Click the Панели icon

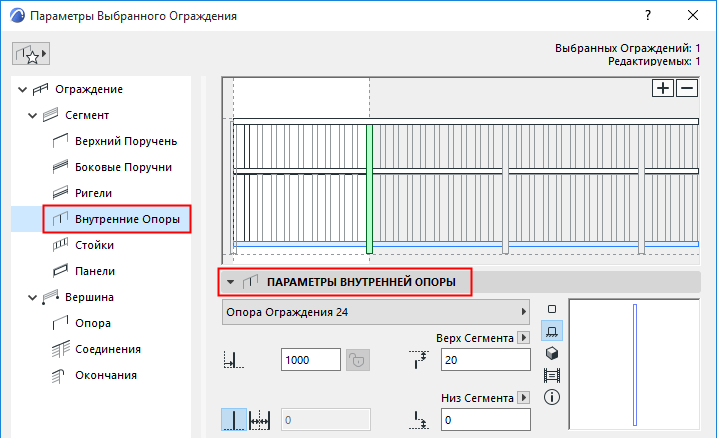pyautogui.click(x=60, y=271)
